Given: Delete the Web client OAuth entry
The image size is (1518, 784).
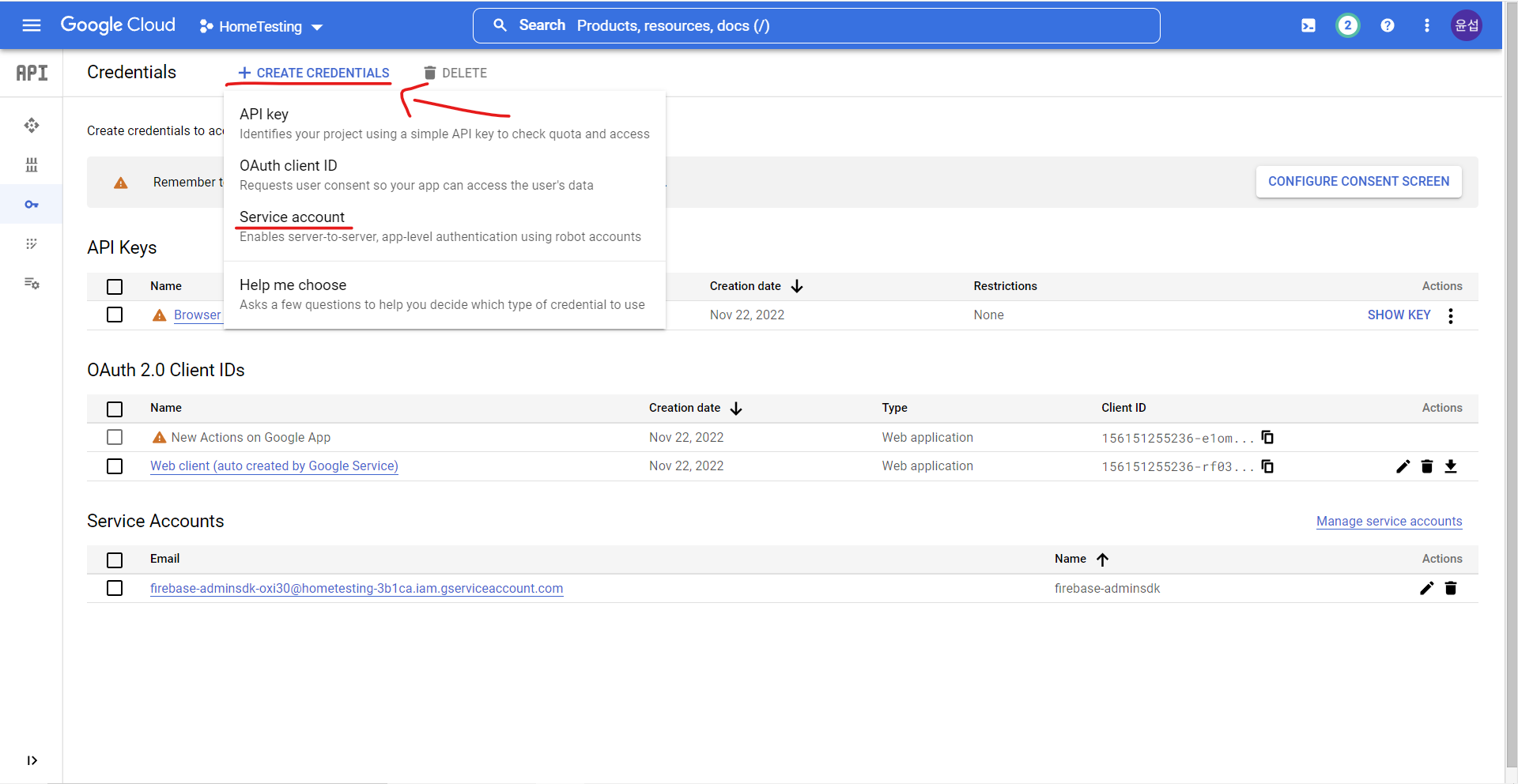Looking at the screenshot, I should click(1427, 466).
